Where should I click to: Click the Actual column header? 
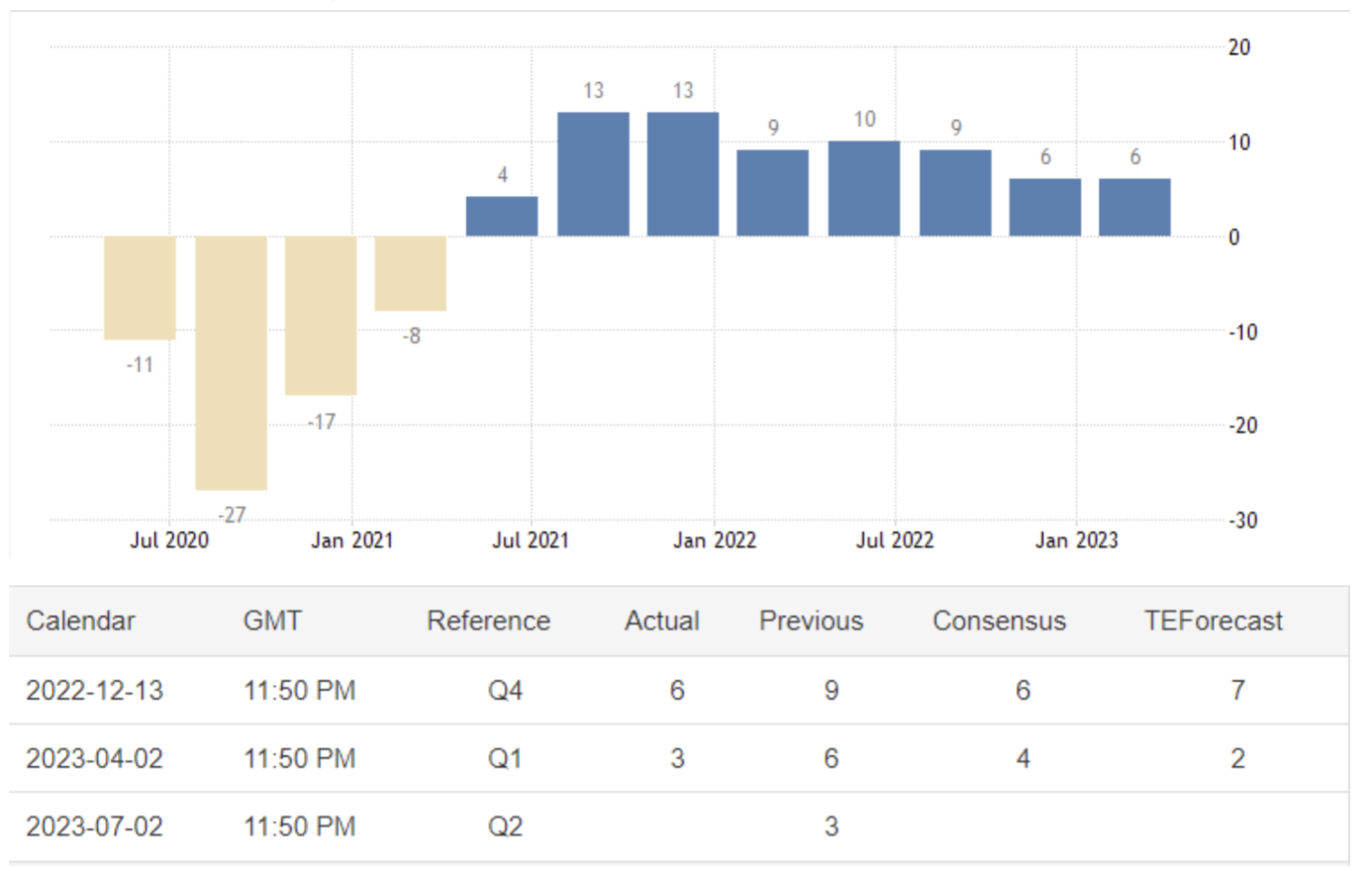coord(661,621)
